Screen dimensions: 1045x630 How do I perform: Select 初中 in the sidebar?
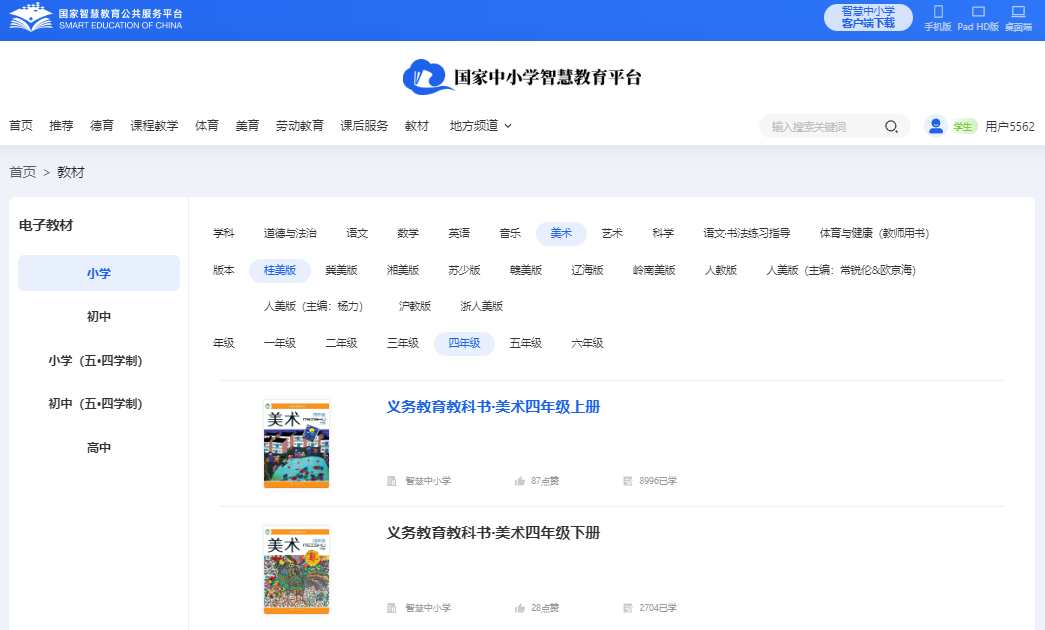pyautogui.click(x=99, y=317)
